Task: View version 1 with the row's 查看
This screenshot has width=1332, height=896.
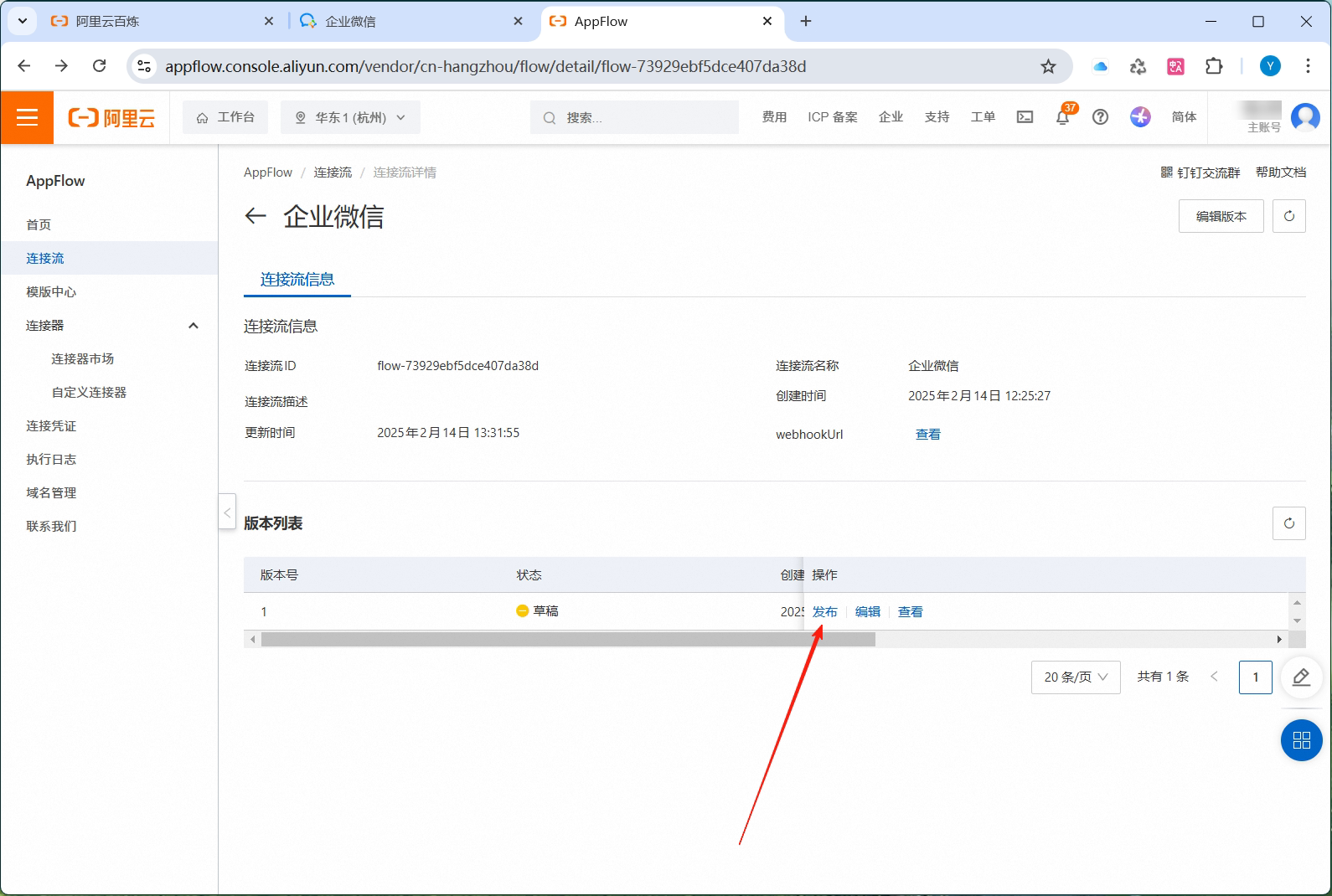Action: pyautogui.click(x=911, y=612)
